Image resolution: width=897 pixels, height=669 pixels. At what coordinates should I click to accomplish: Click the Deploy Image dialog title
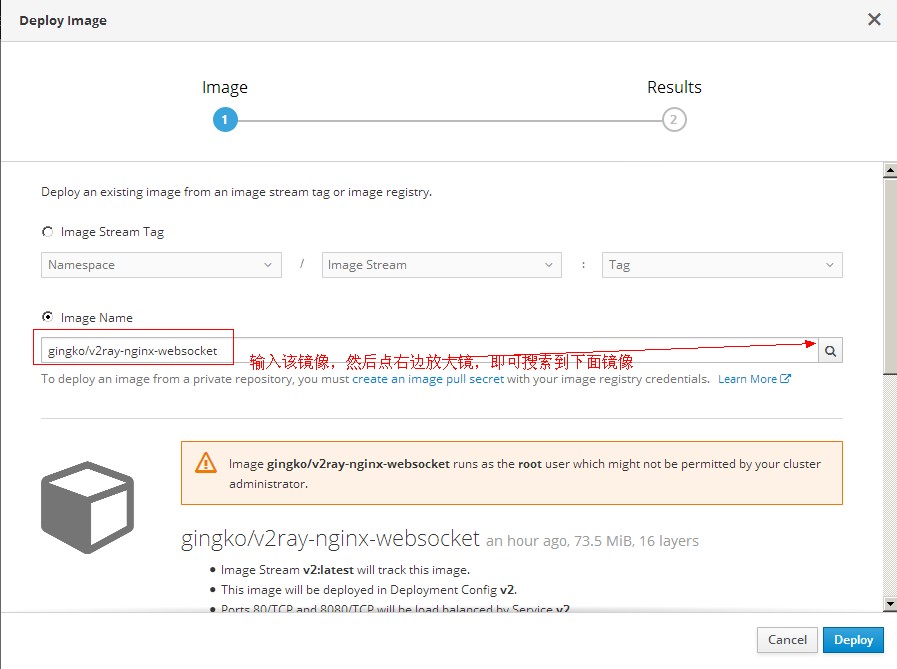click(63, 21)
